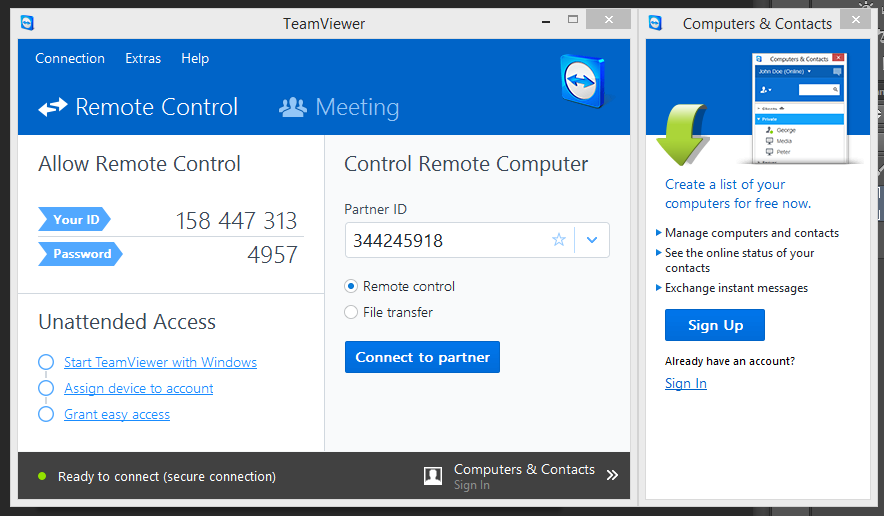The image size is (884, 516).
Task: Follow the Sign In link in contacts panel
Action: tap(686, 383)
